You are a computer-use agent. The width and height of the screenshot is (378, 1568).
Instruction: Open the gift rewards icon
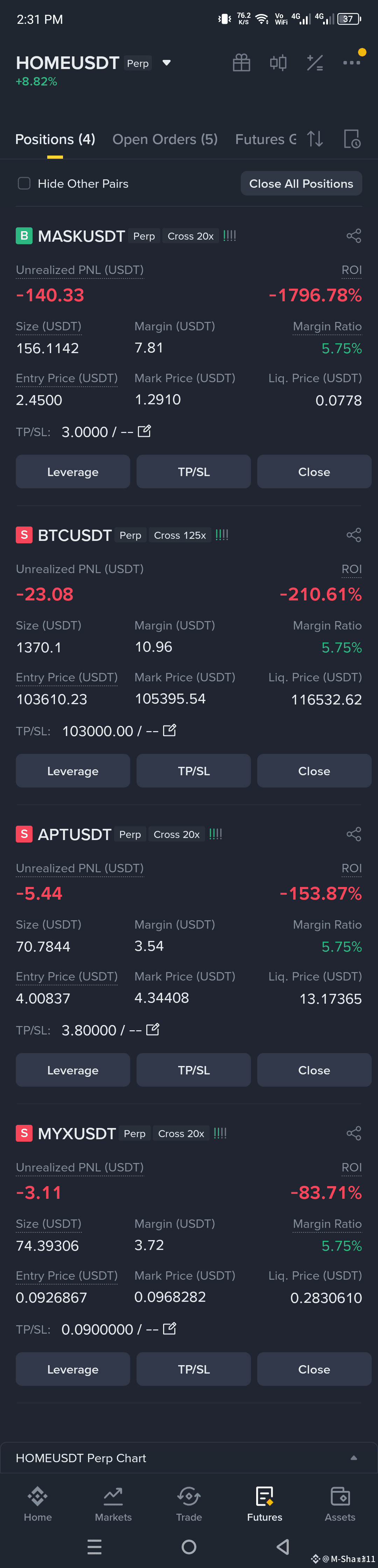[241, 63]
